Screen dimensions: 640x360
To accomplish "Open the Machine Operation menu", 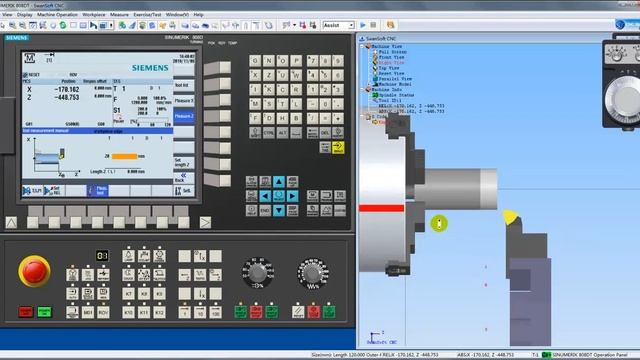I will coord(57,14).
